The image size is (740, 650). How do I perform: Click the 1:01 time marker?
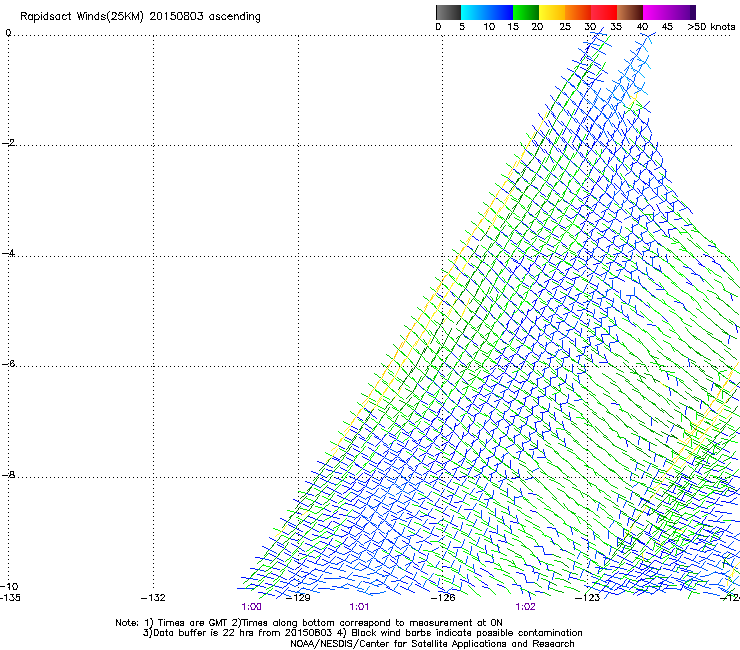[359, 607]
